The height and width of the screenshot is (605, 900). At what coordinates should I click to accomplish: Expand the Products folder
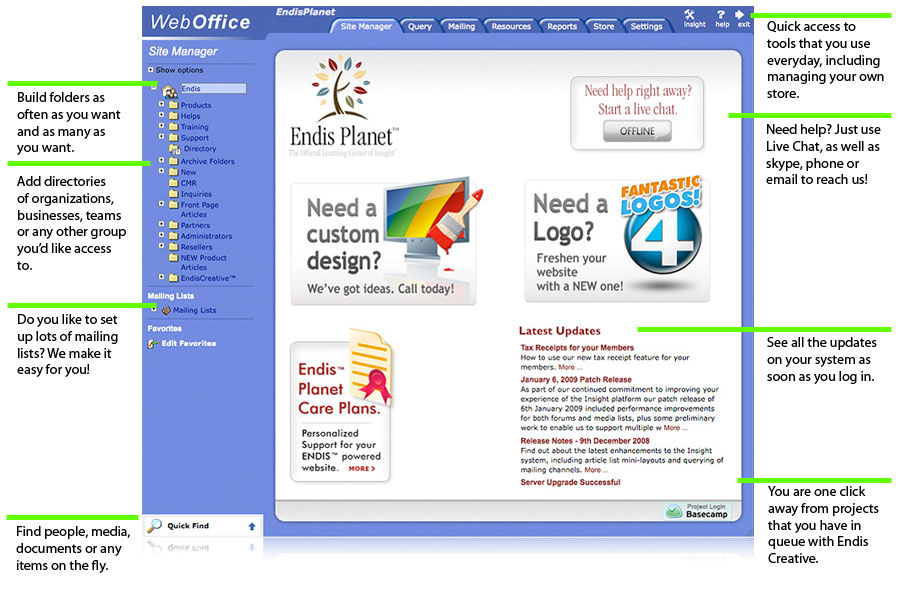tap(161, 104)
